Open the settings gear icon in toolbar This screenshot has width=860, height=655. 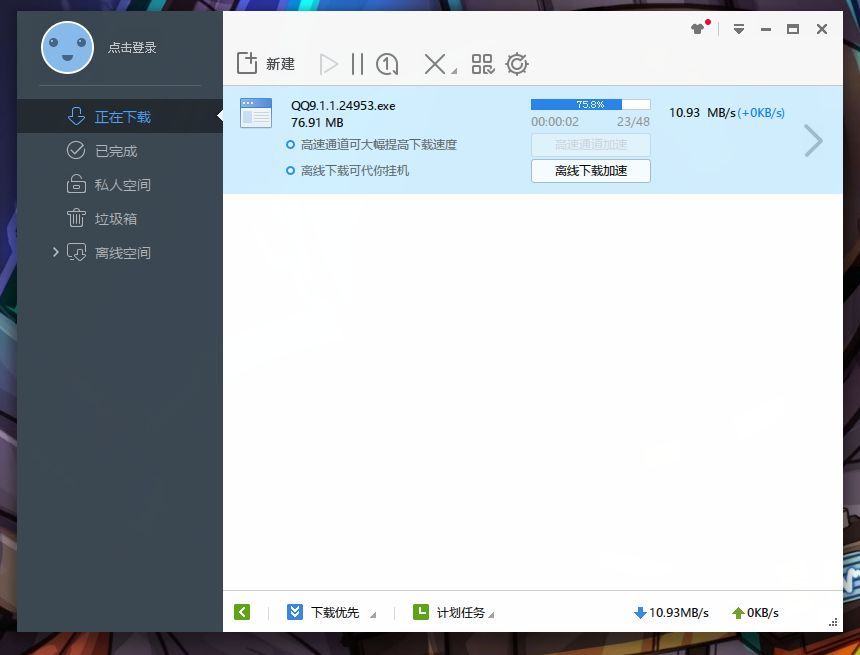(517, 65)
